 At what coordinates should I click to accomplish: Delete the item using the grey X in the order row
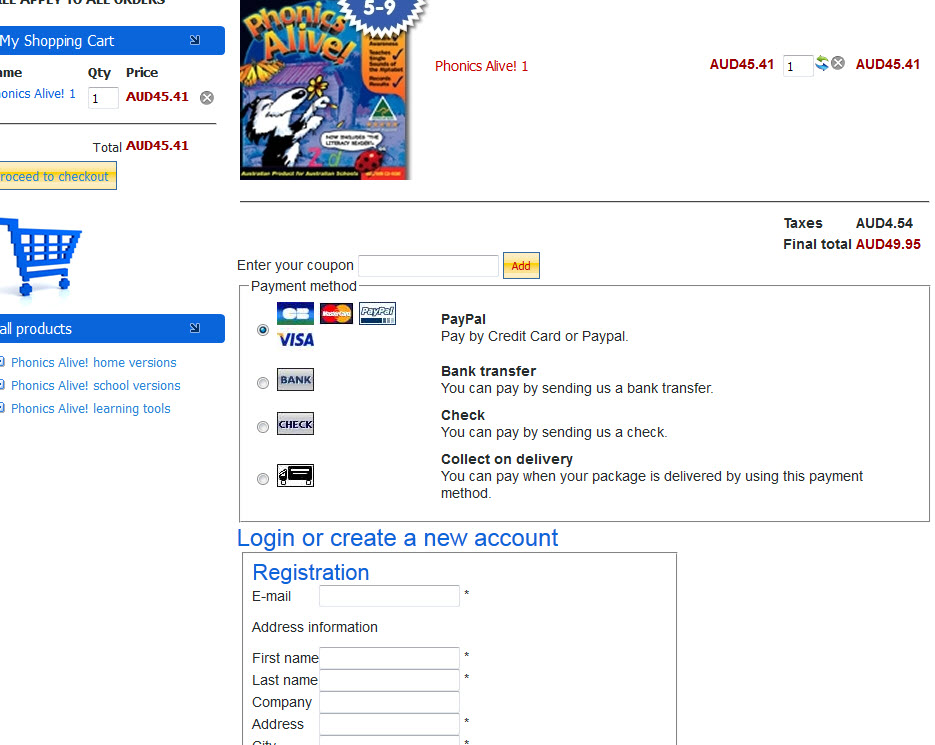[x=838, y=63]
